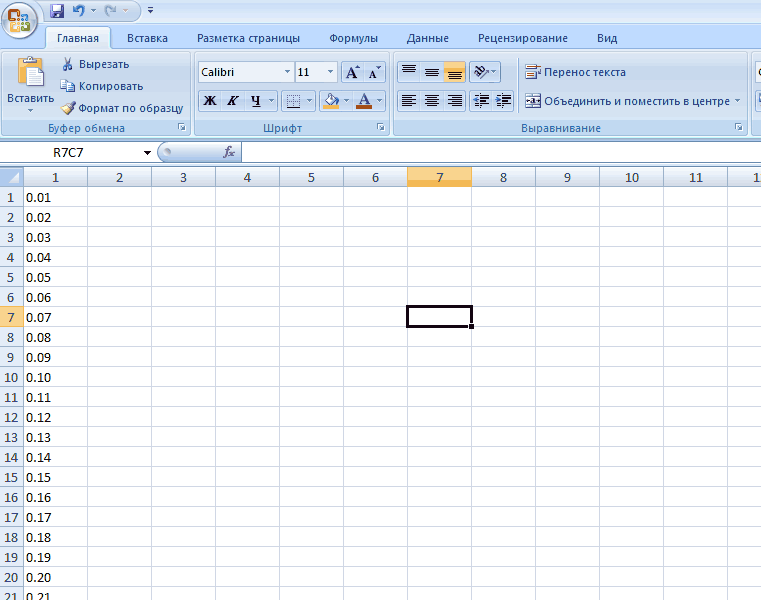Decrease text indent
This screenshot has width=761, height=600.
pos(481,100)
